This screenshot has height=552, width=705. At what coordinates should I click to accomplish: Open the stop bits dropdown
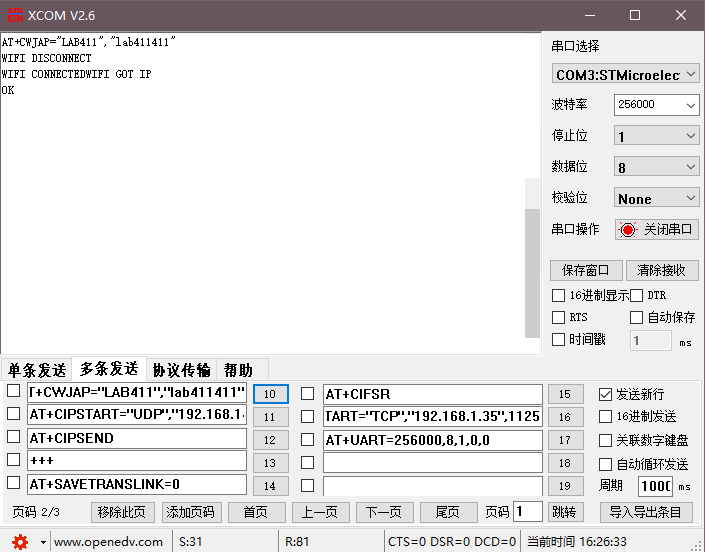[x=656, y=136]
